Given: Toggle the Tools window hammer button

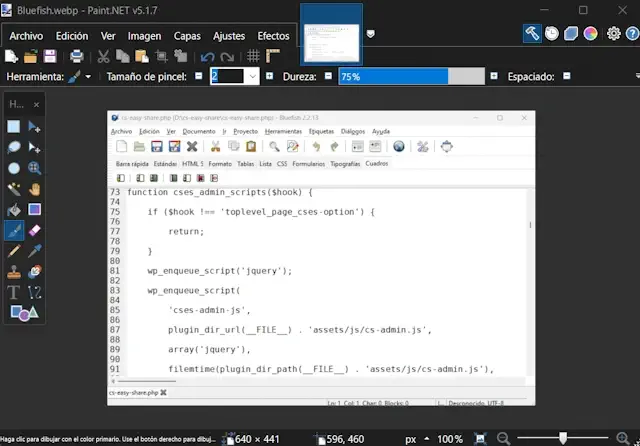Looking at the screenshot, I should click(x=532, y=33).
